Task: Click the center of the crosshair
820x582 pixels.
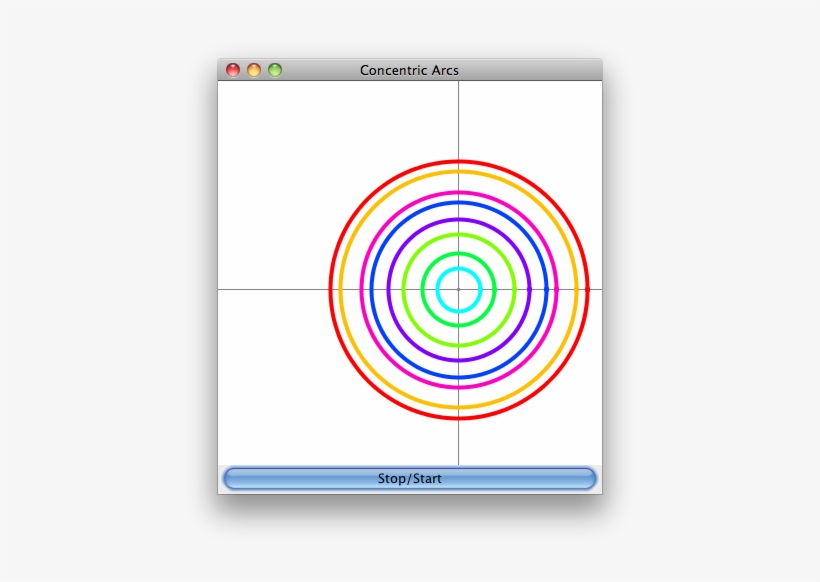Action: point(458,289)
